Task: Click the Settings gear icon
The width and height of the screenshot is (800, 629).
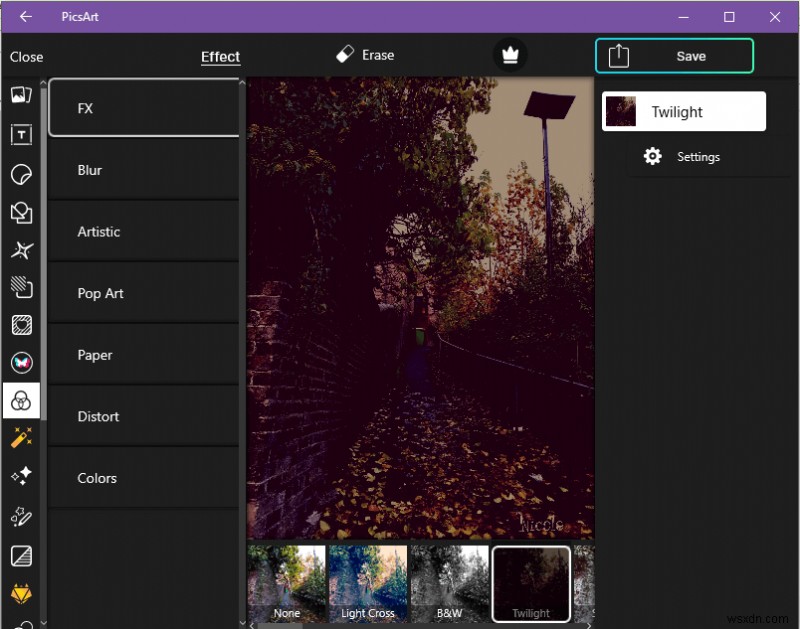Action: [653, 156]
